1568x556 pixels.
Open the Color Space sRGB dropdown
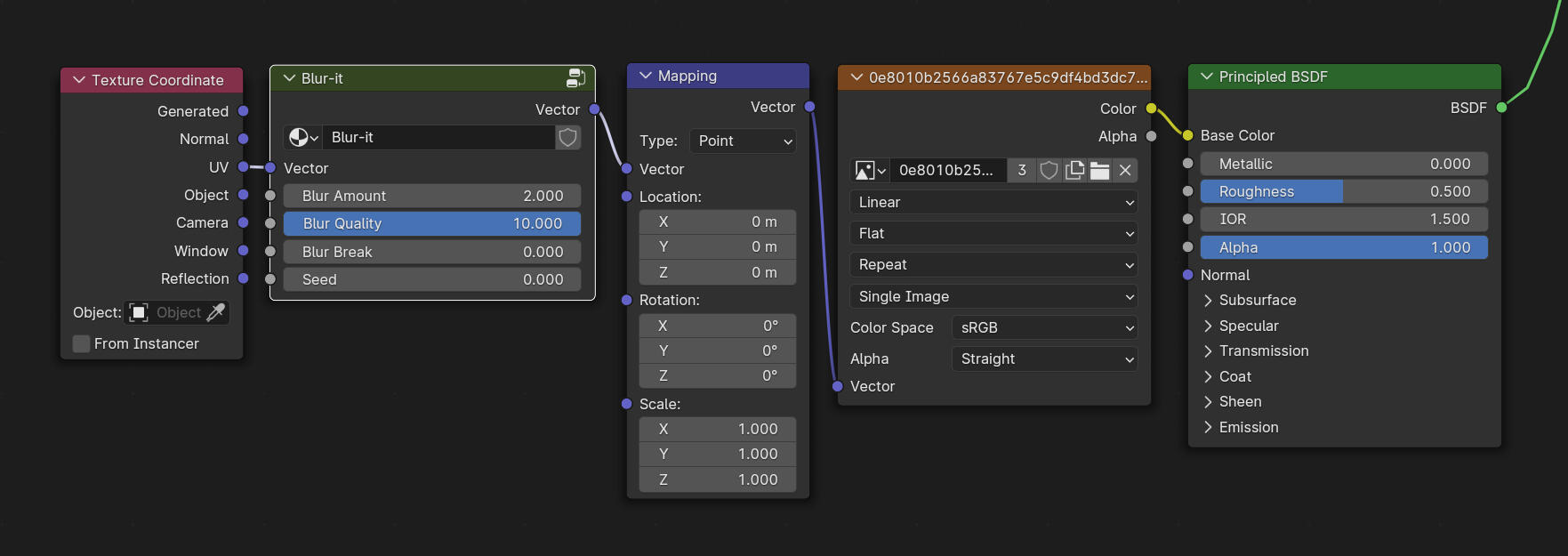1044,328
